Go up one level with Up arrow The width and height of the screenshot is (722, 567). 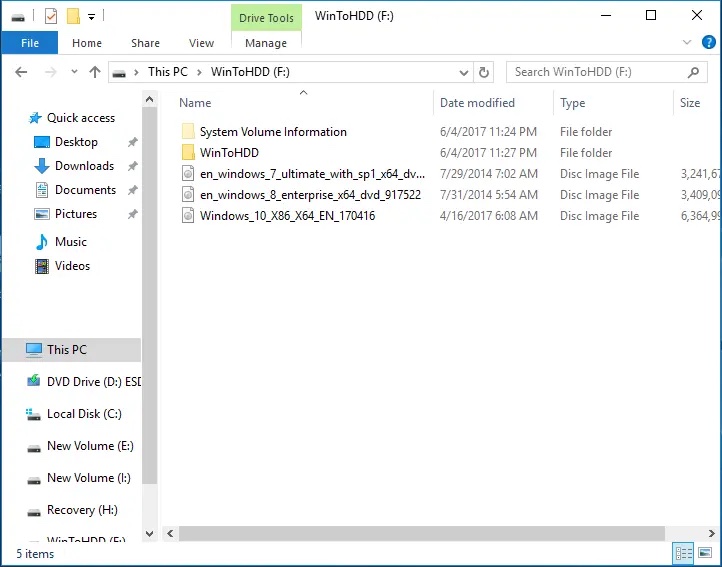click(x=95, y=72)
